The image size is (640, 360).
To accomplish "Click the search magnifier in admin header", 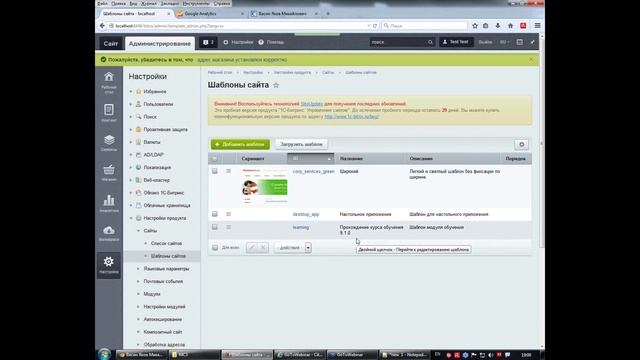I will (430, 42).
